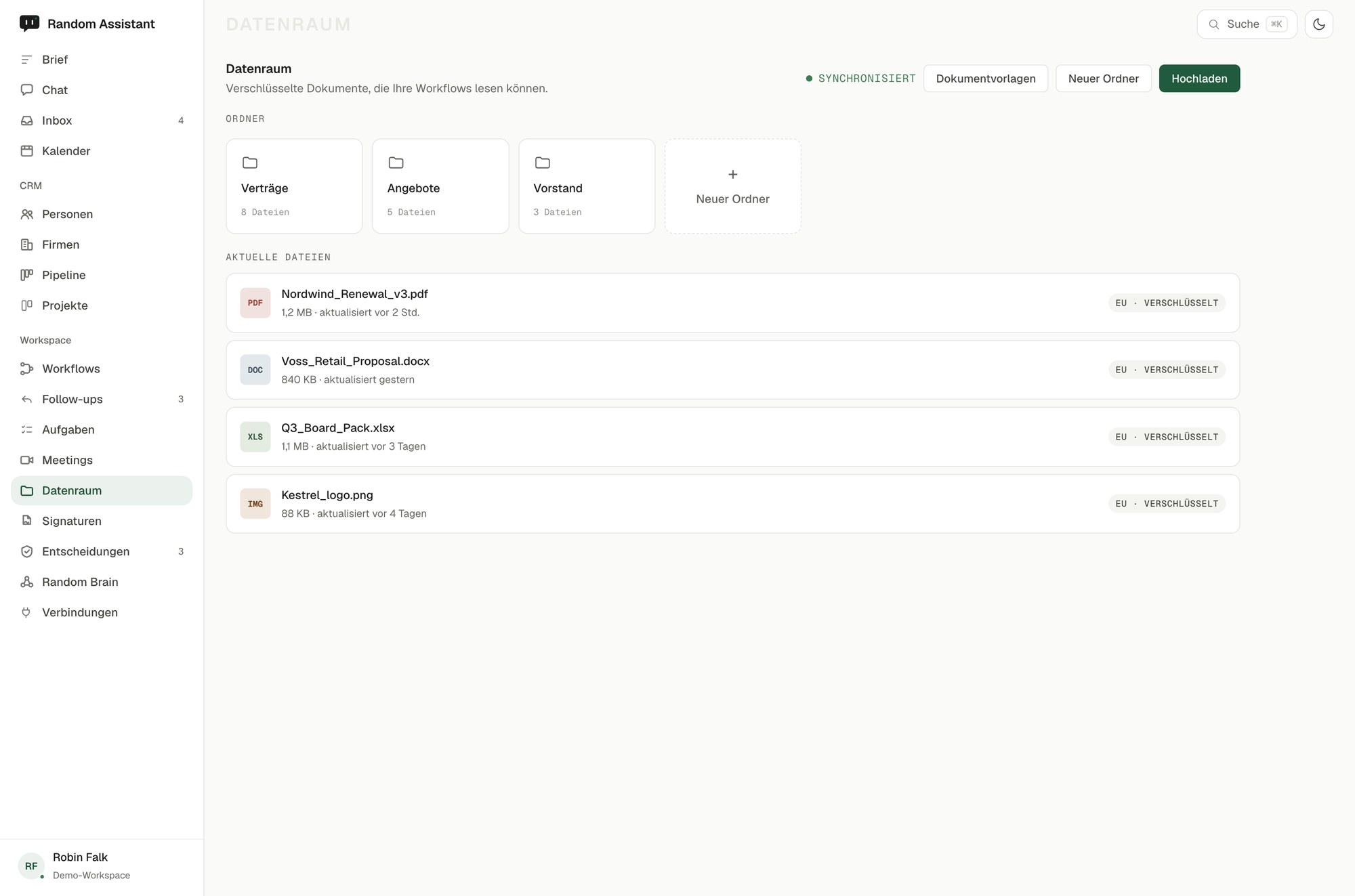Open the Angebote folder card
Screen dimensions: 1355x896
tap(440, 186)
